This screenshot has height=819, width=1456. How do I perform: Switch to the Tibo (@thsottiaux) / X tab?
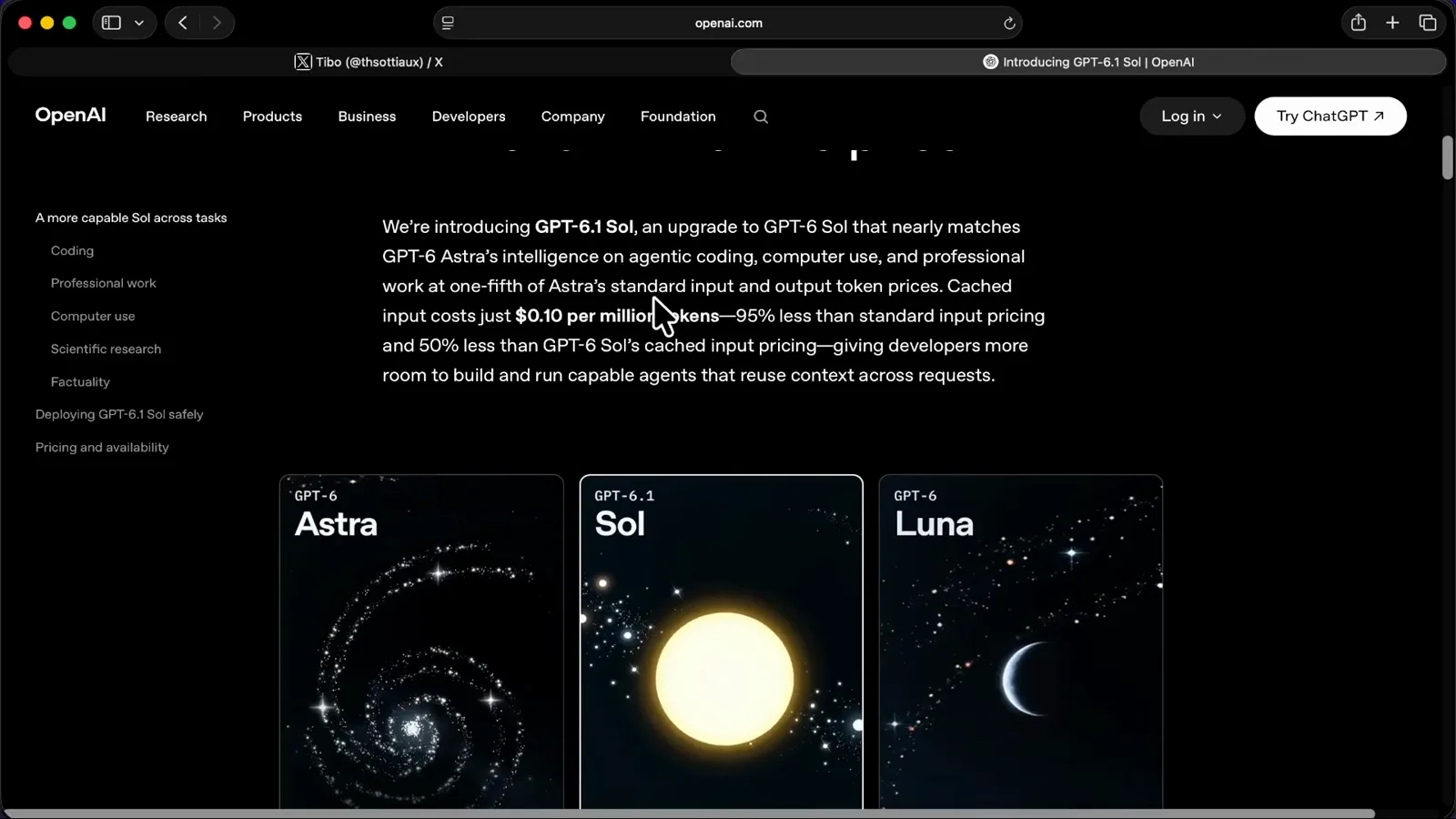[x=369, y=62]
